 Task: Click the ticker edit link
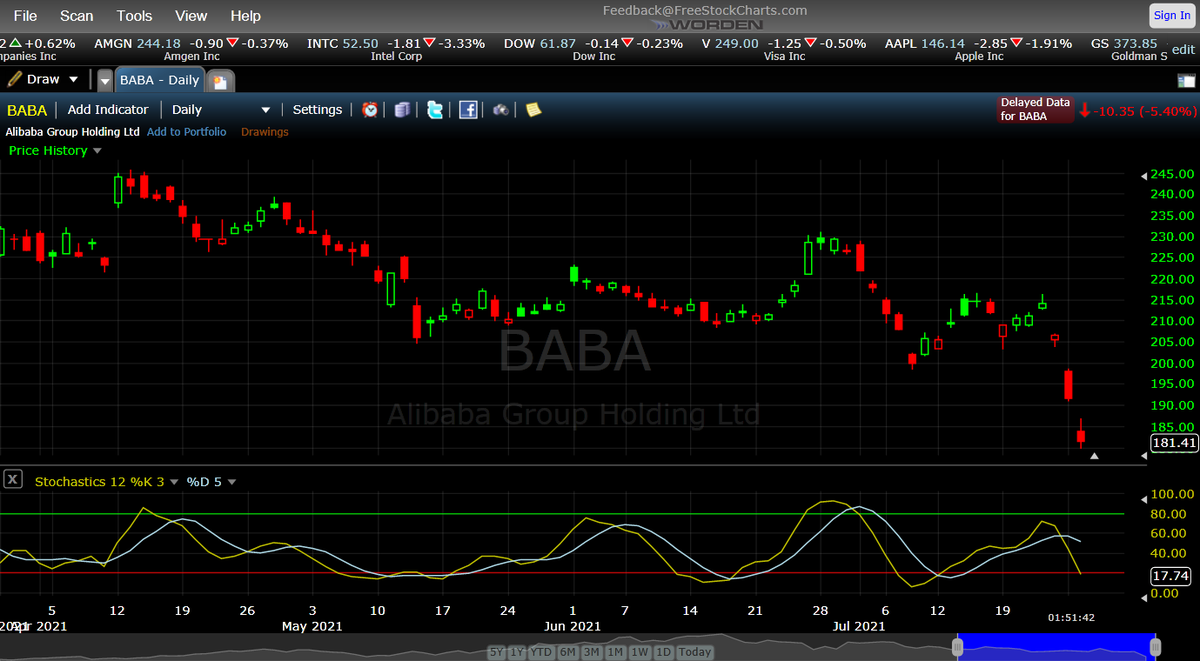(x=1183, y=50)
